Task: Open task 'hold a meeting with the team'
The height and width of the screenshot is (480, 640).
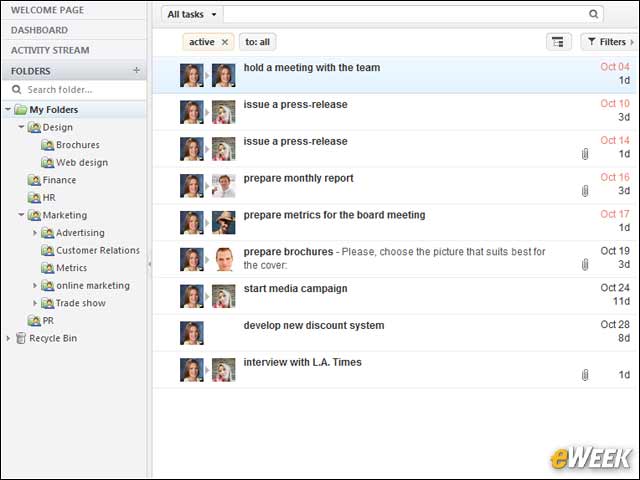Action: (x=312, y=68)
